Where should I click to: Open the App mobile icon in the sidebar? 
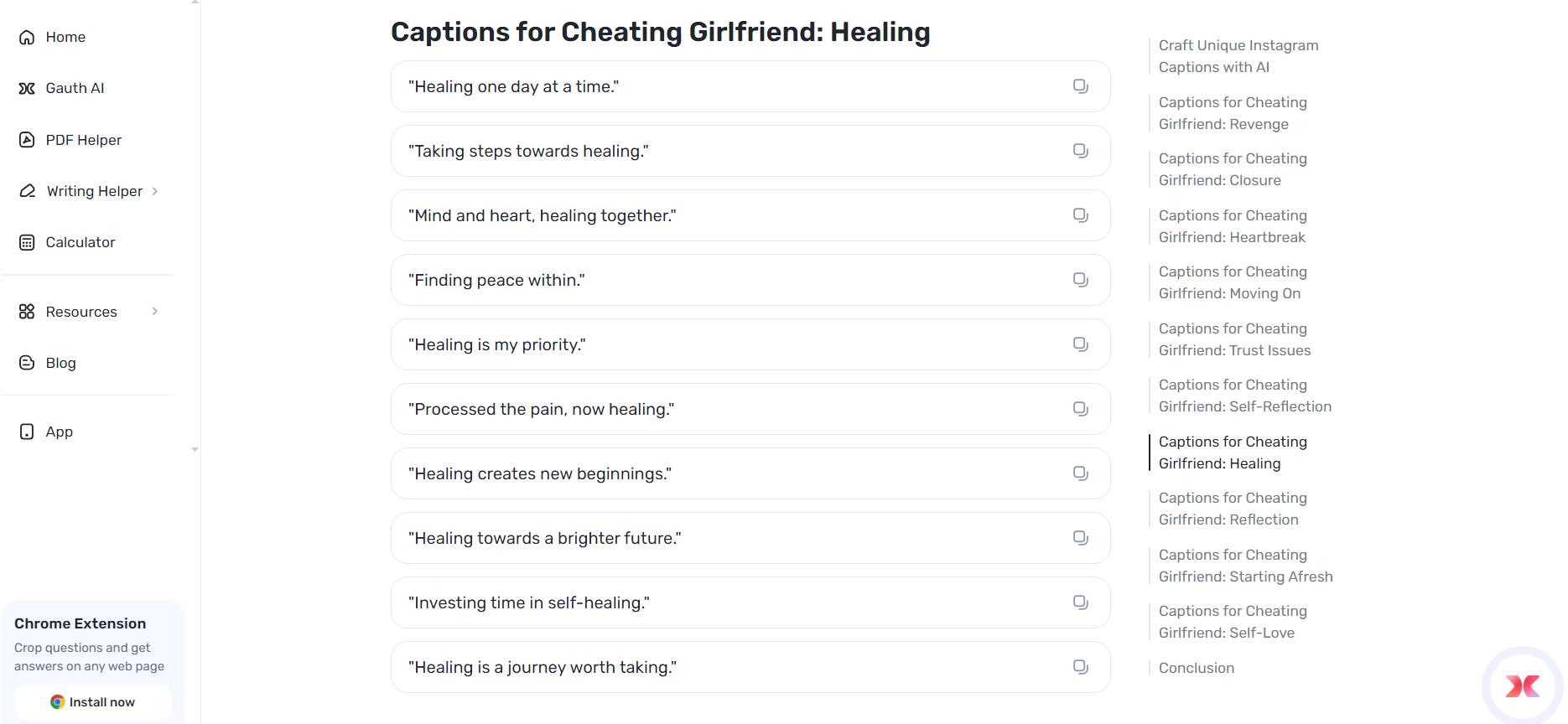coord(26,431)
